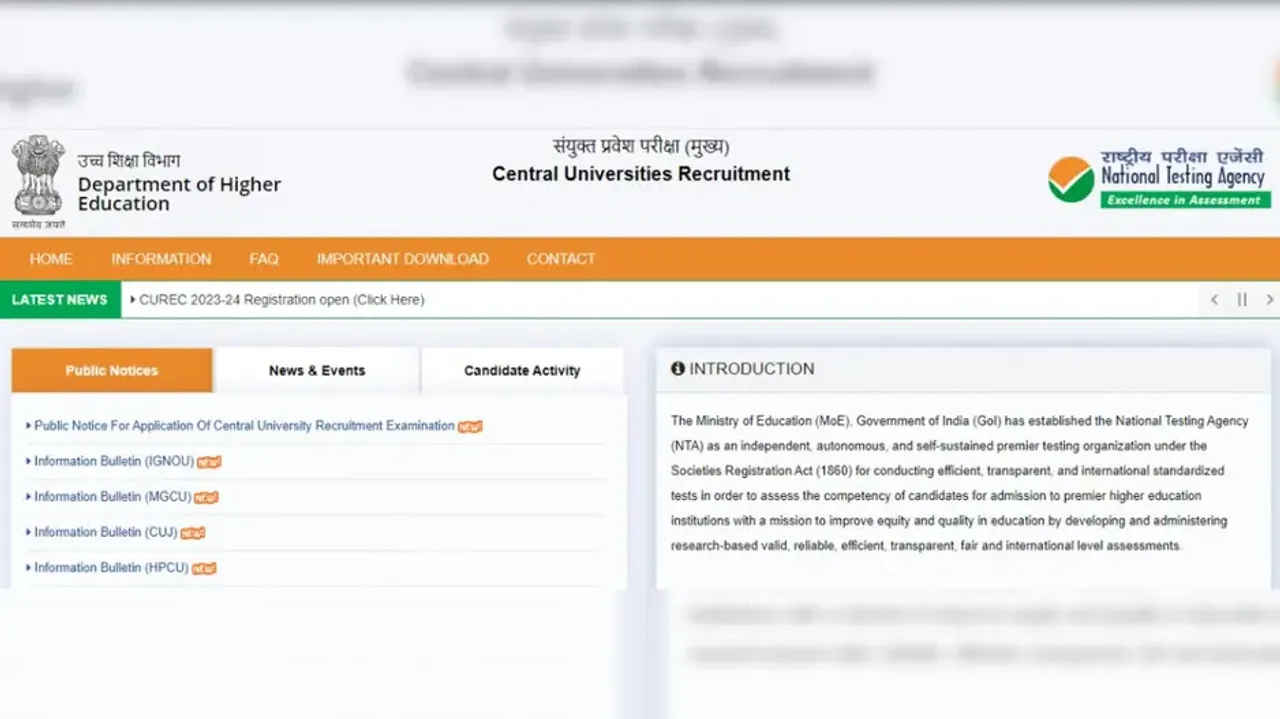The width and height of the screenshot is (1280, 719).
Task: Open IMPORTANT DOWNLOAD menu item
Action: 403,259
